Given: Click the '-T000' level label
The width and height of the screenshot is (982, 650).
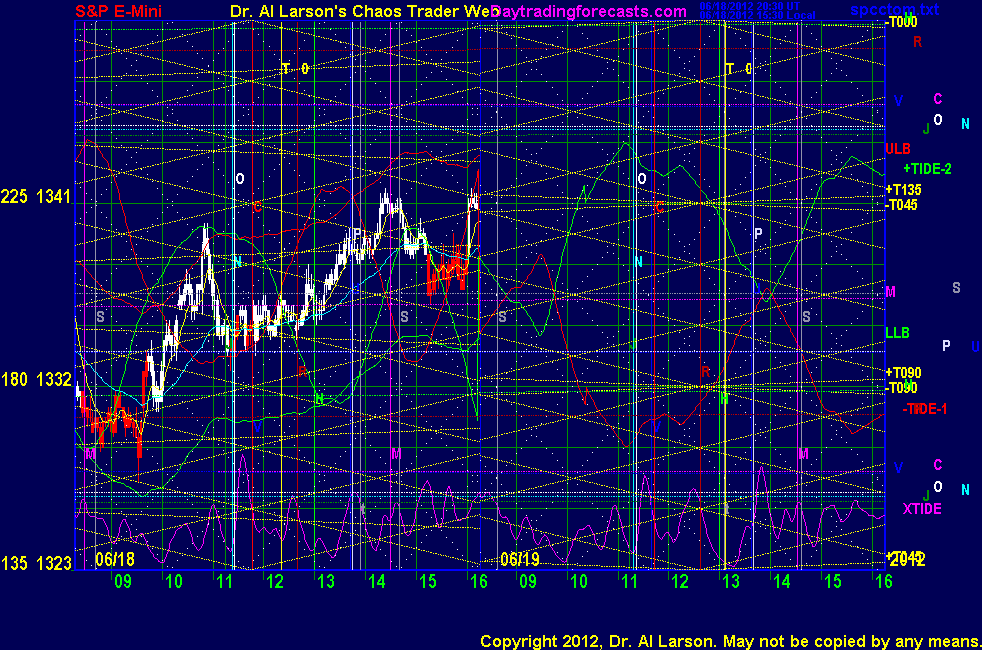Looking at the screenshot, I should 901,22.
